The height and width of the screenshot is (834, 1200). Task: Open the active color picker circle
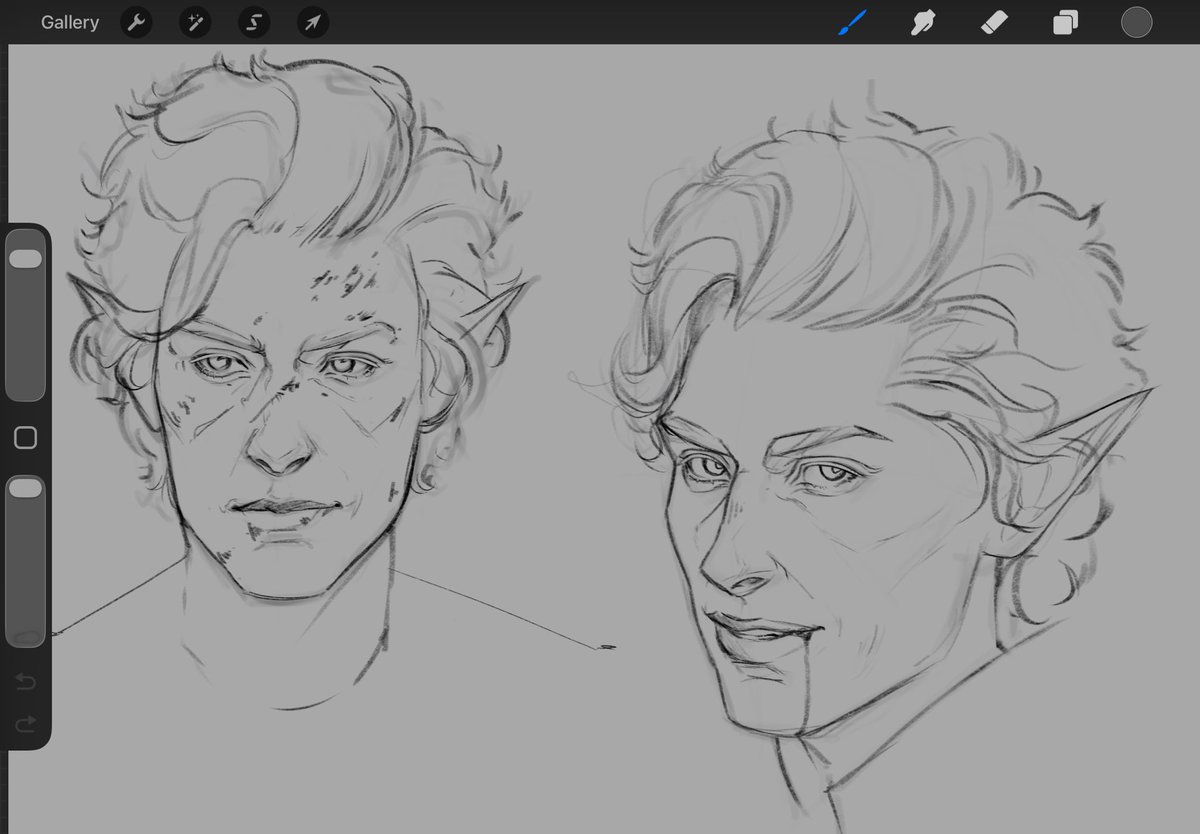pos(1136,22)
